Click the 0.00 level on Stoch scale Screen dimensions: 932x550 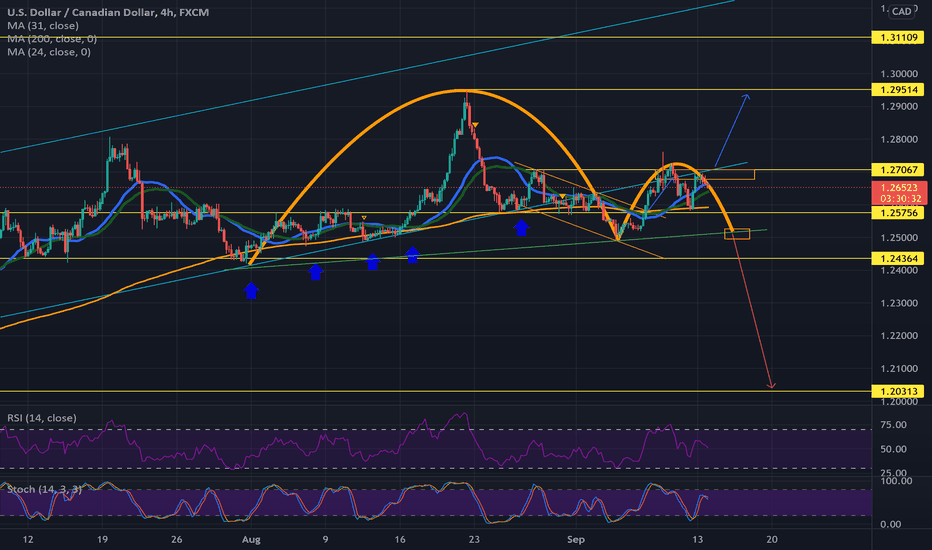tap(890, 524)
